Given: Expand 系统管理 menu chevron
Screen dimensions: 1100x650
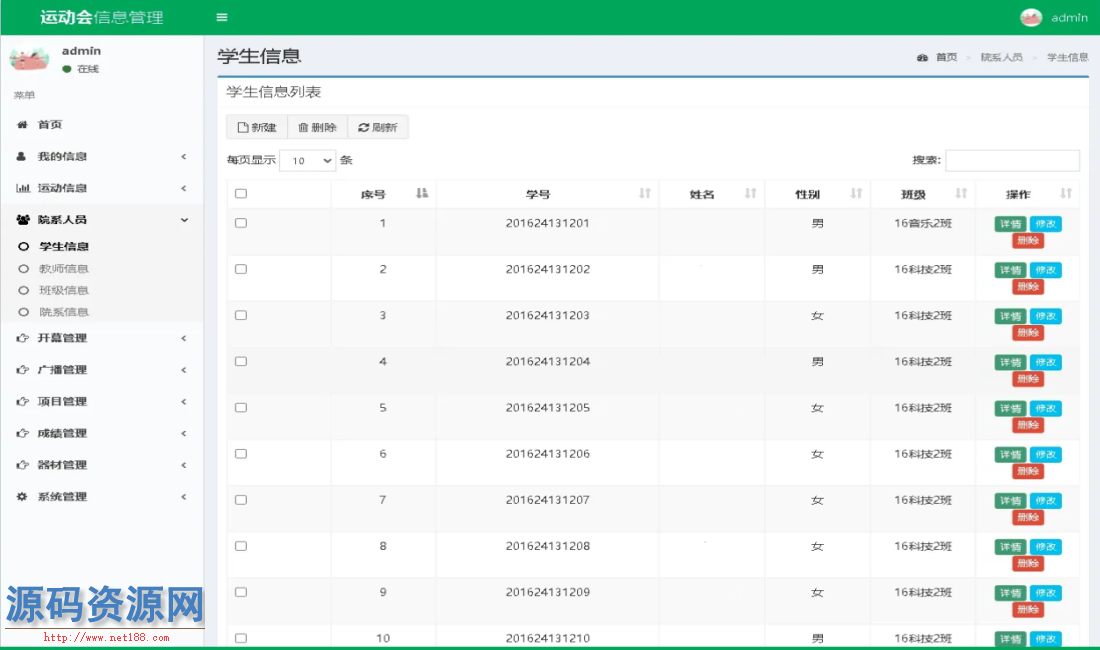Looking at the screenshot, I should 184,496.
